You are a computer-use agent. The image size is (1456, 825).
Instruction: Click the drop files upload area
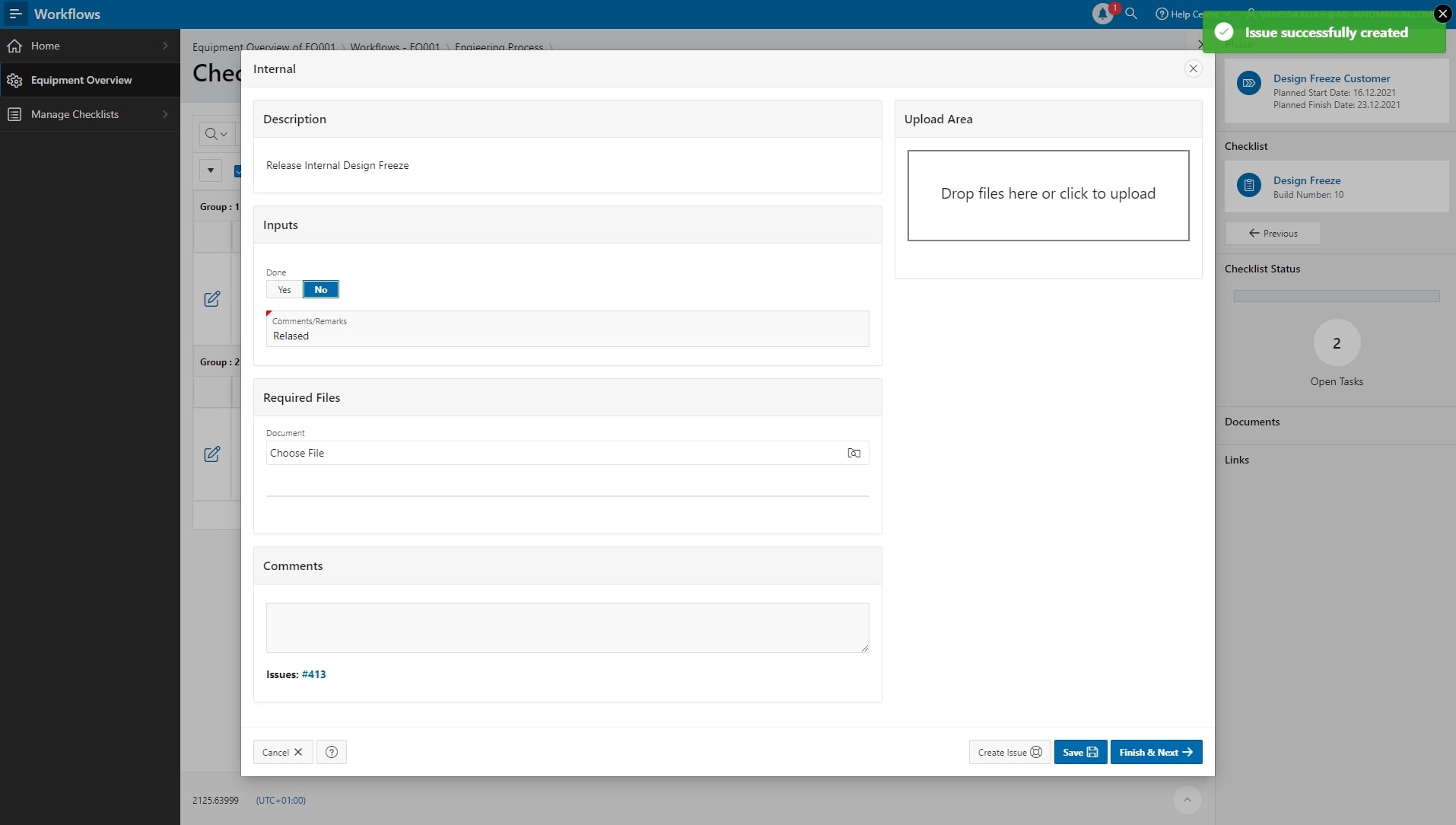[x=1047, y=195]
